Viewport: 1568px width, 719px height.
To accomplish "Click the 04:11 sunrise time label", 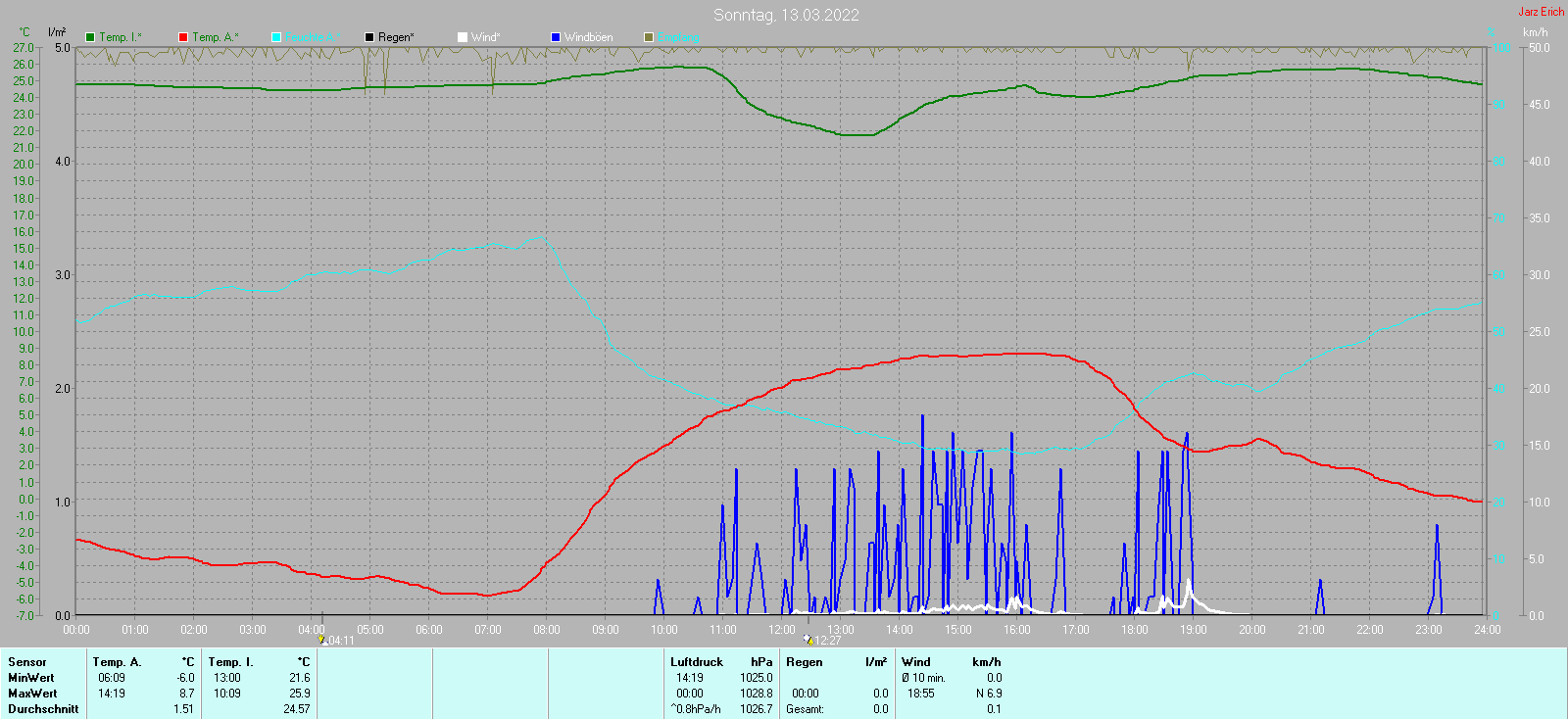I will [x=340, y=641].
